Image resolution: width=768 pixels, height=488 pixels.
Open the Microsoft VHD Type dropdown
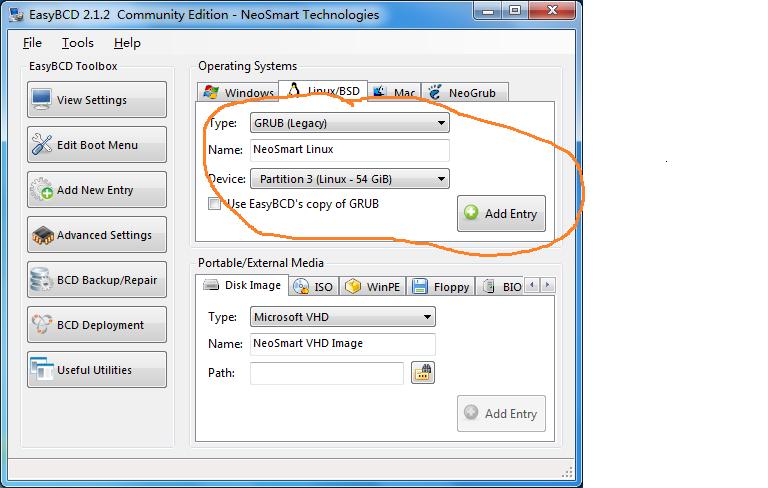tap(342, 317)
